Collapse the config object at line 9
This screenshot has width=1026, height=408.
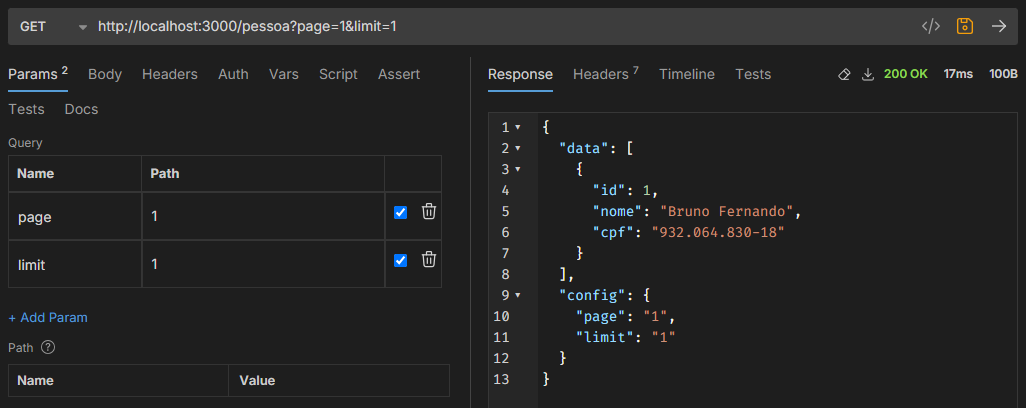tap(518, 295)
